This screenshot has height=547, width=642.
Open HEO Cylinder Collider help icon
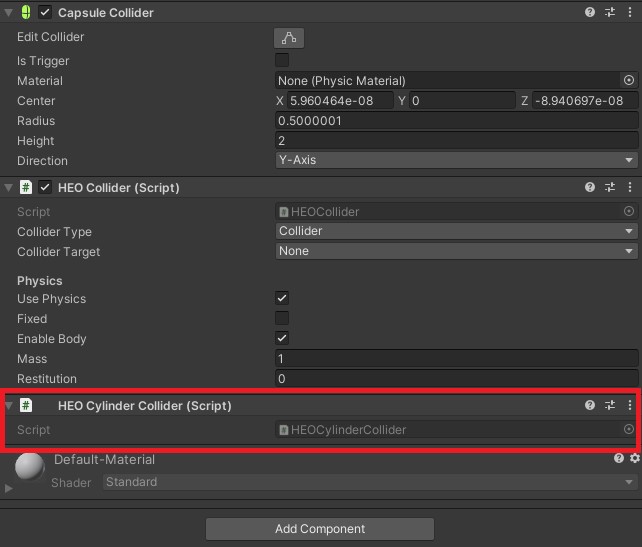coord(590,406)
